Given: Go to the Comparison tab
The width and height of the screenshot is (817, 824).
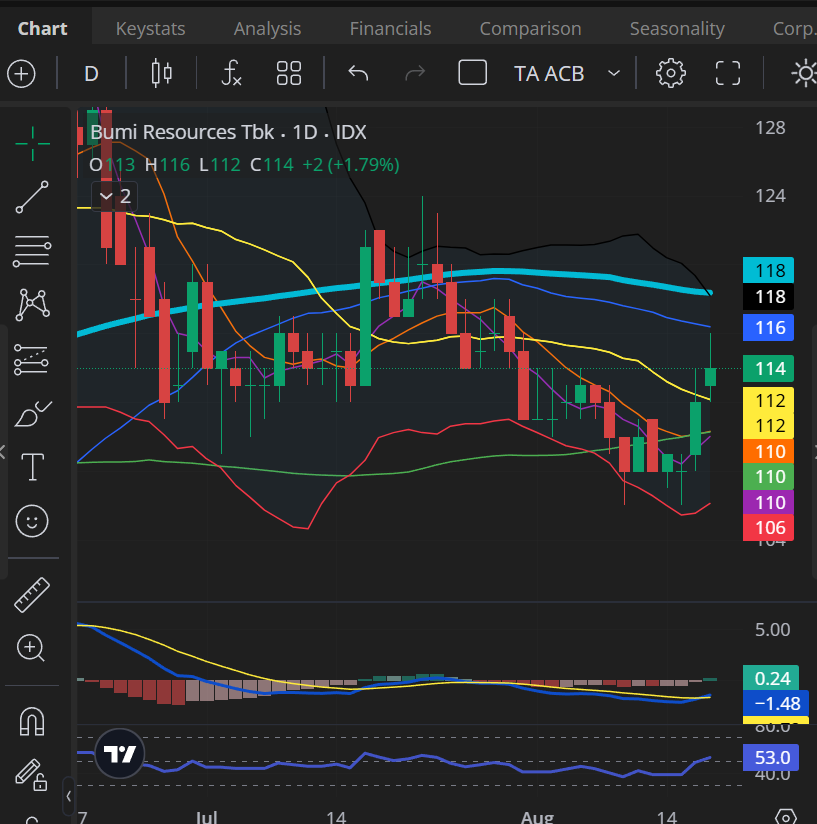Looking at the screenshot, I should [531, 28].
